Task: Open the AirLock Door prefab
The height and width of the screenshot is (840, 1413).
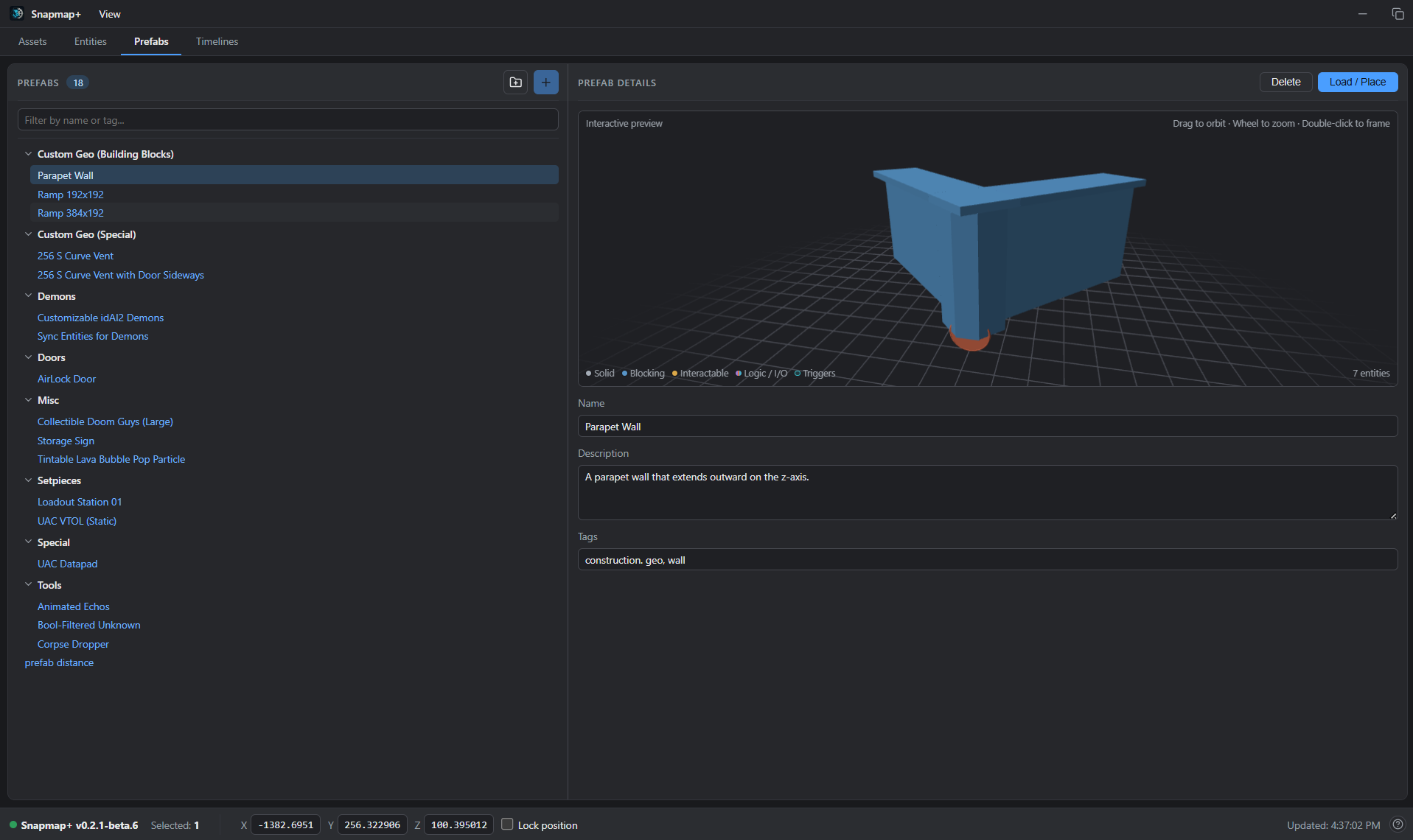Action: tap(67, 379)
